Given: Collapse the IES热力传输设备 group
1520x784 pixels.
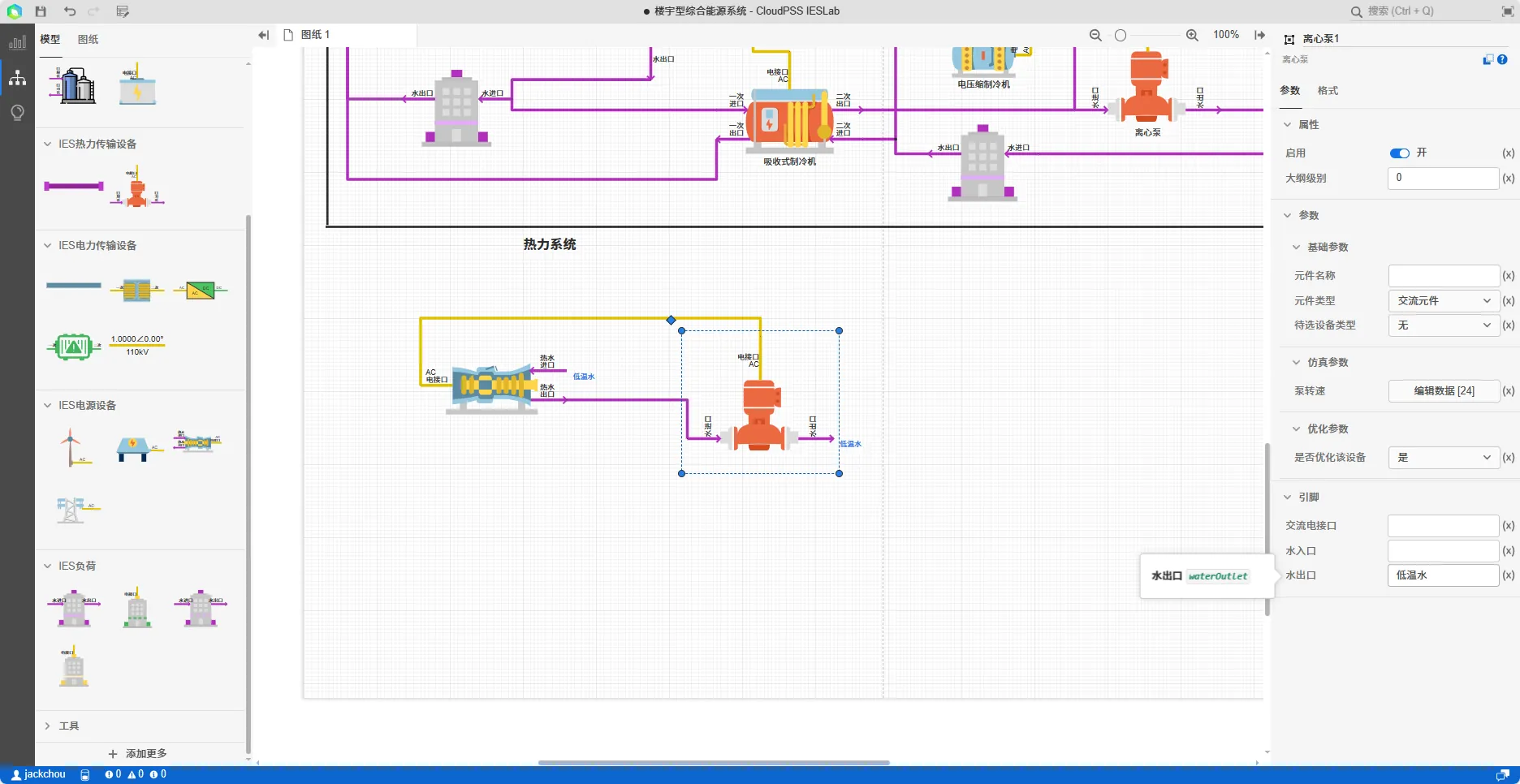Looking at the screenshot, I should pos(47,144).
